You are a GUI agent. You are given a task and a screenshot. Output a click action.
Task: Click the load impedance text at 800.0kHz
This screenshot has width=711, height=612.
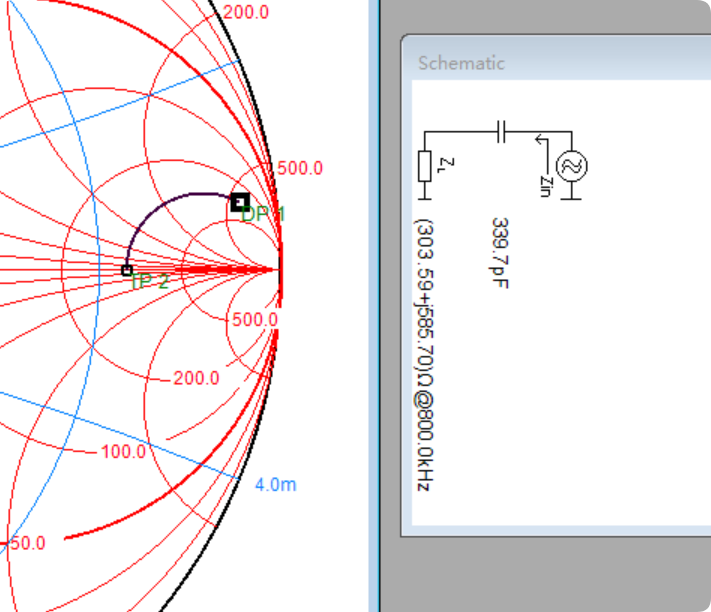[x=424, y=355]
